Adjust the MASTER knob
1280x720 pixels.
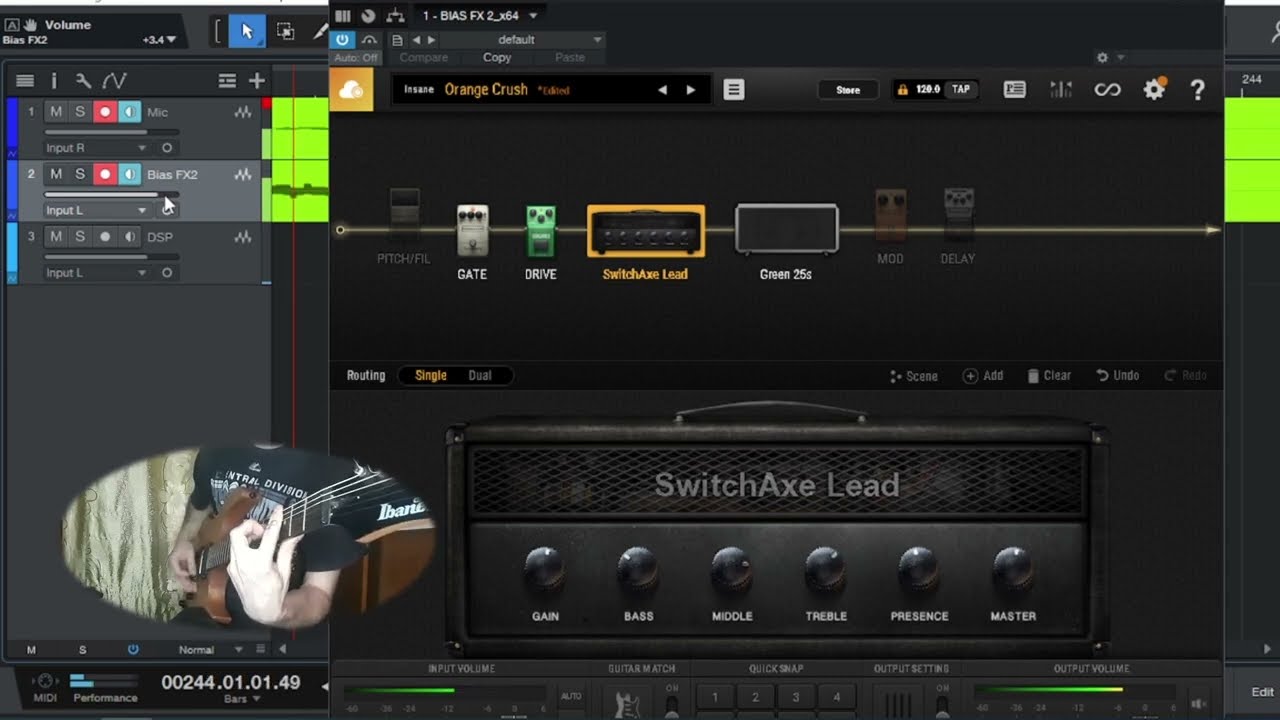(x=1012, y=568)
